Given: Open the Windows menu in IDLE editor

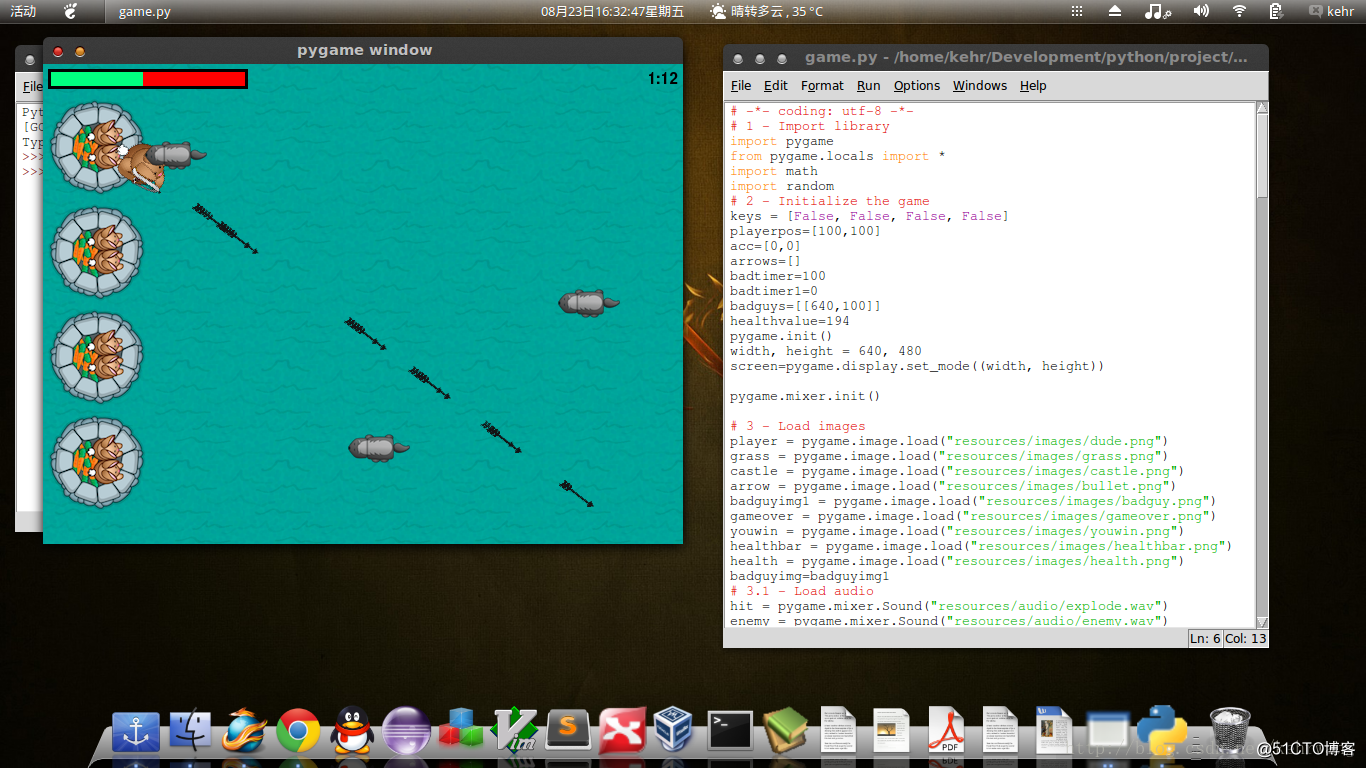Looking at the screenshot, I should click(x=980, y=85).
